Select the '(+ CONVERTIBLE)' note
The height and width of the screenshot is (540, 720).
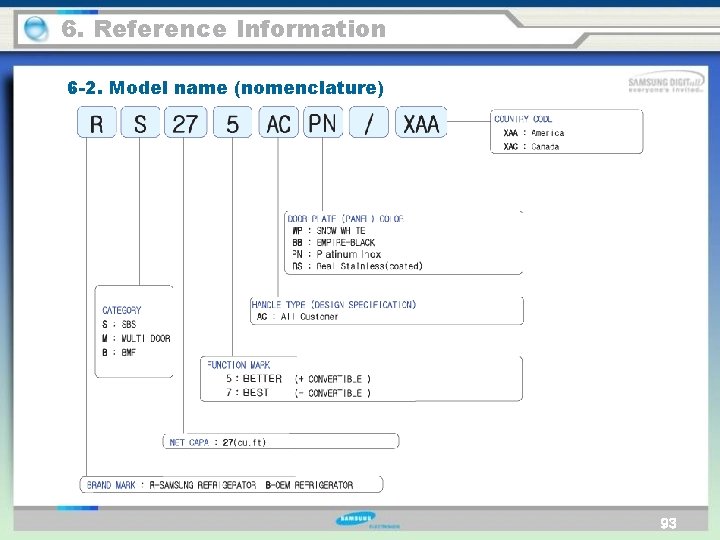[x=333, y=379]
